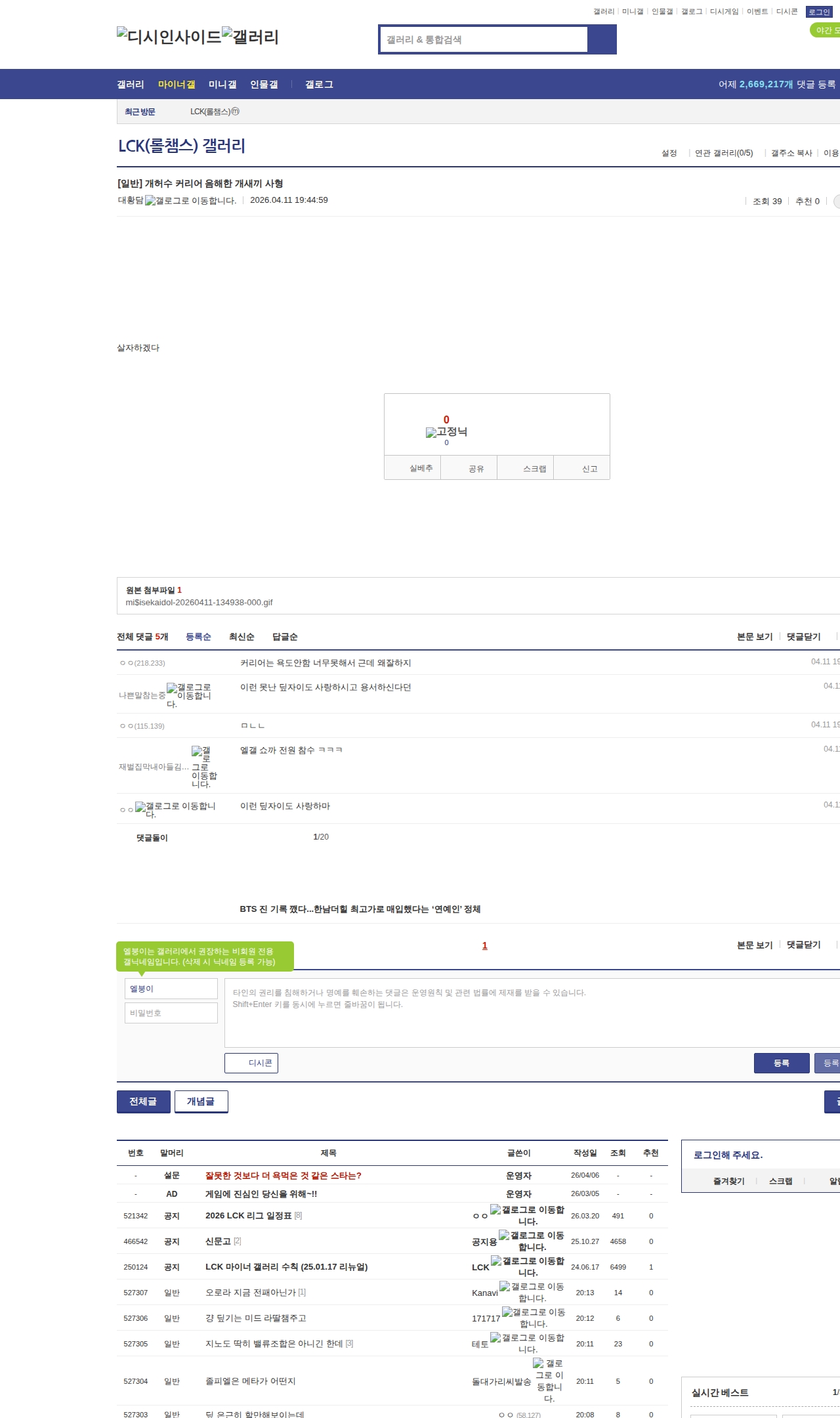Select the 마이너갤 navigation tab
This screenshot has height=1418, width=840.
(177, 84)
